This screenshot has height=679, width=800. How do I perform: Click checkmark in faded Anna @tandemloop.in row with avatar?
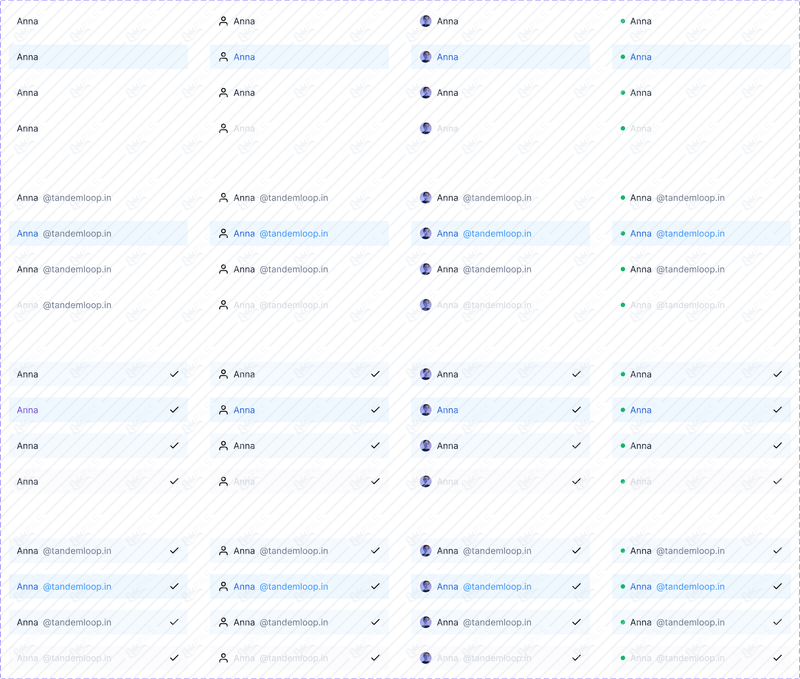[x=576, y=658]
